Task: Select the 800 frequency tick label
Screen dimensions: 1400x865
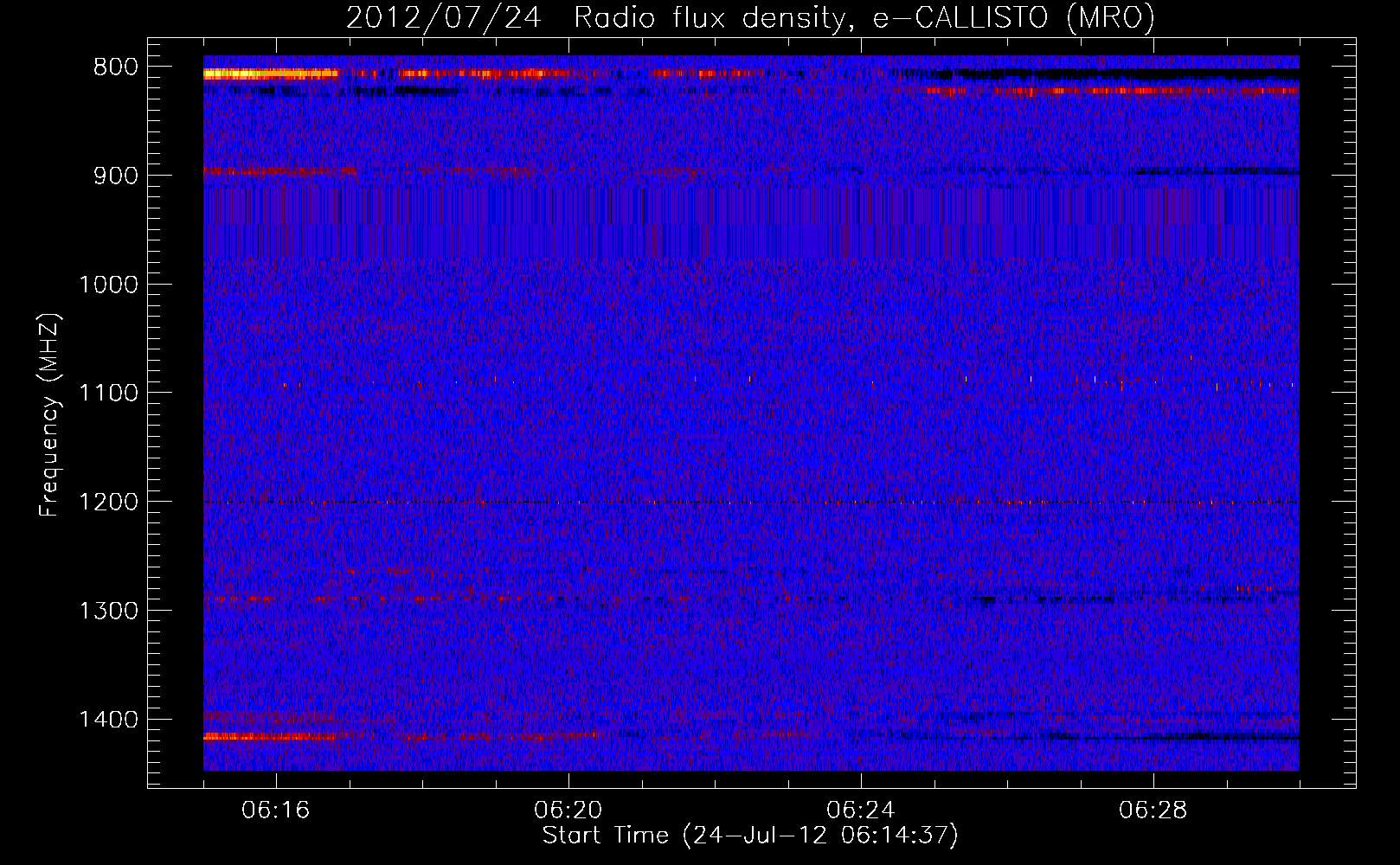Action: coord(115,67)
